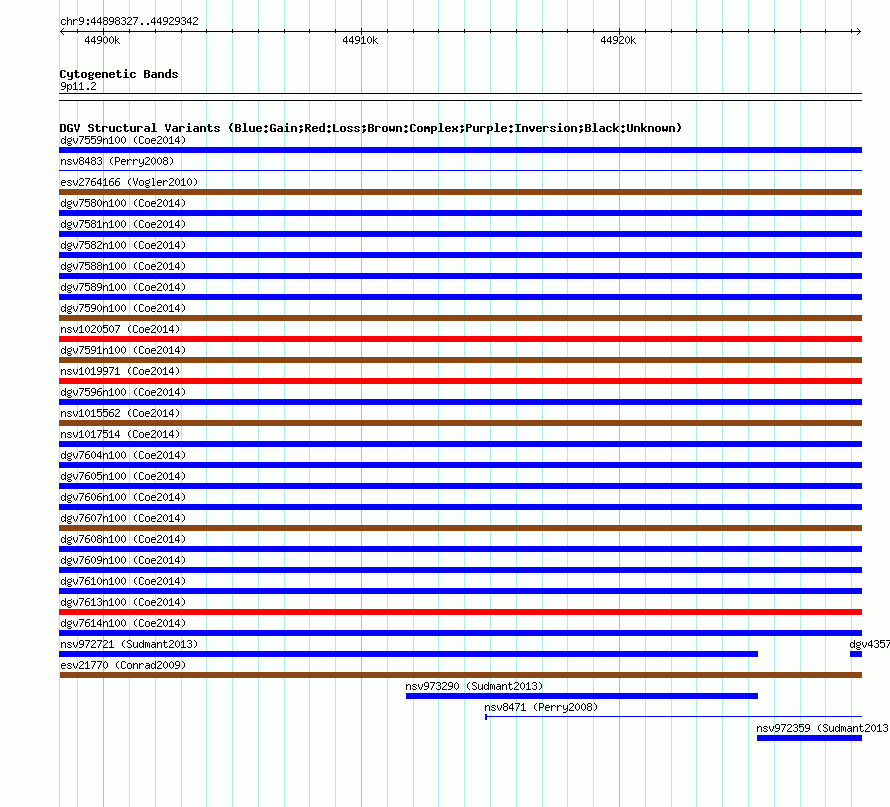The image size is (890, 807).
Task: Click dgv7608n100 (Coe2014) label
Action: point(123,539)
